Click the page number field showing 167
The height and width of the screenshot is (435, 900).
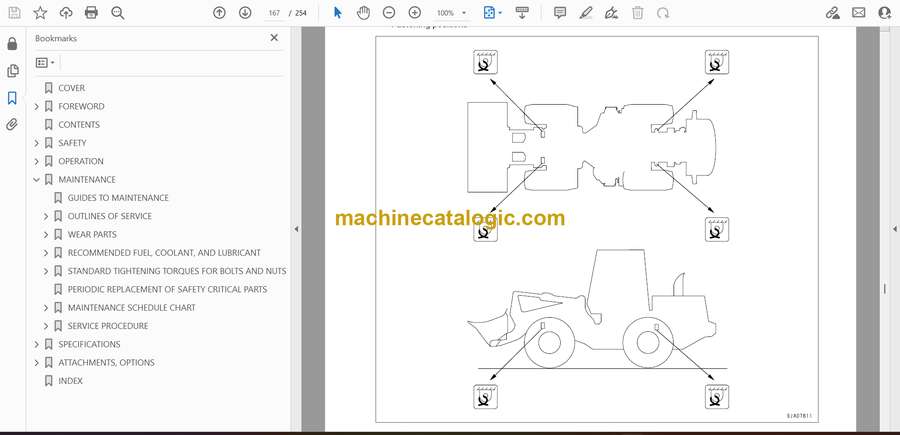tap(274, 13)
